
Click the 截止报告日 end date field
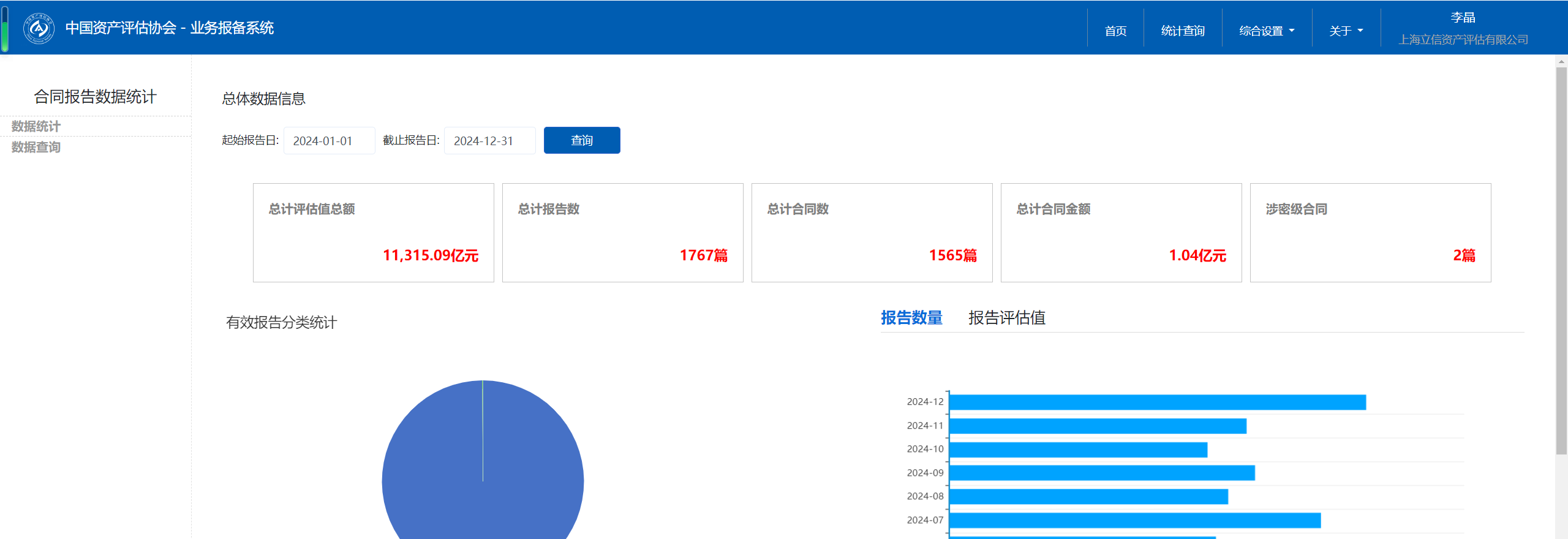click(x=489, y=141)
